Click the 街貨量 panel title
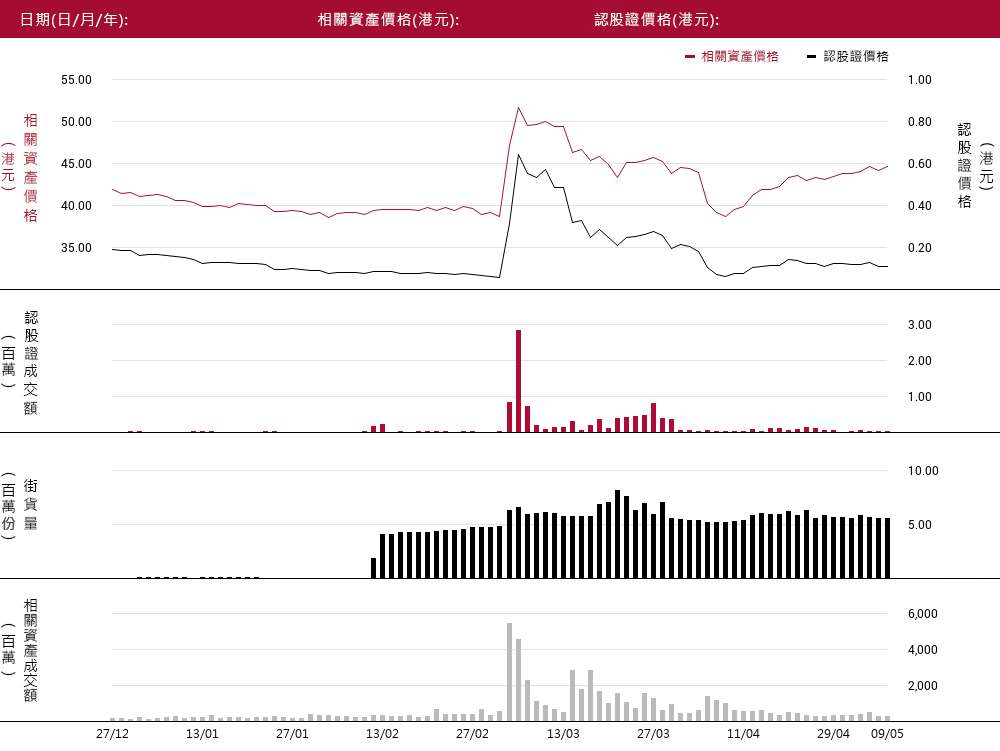 (31, 504)
